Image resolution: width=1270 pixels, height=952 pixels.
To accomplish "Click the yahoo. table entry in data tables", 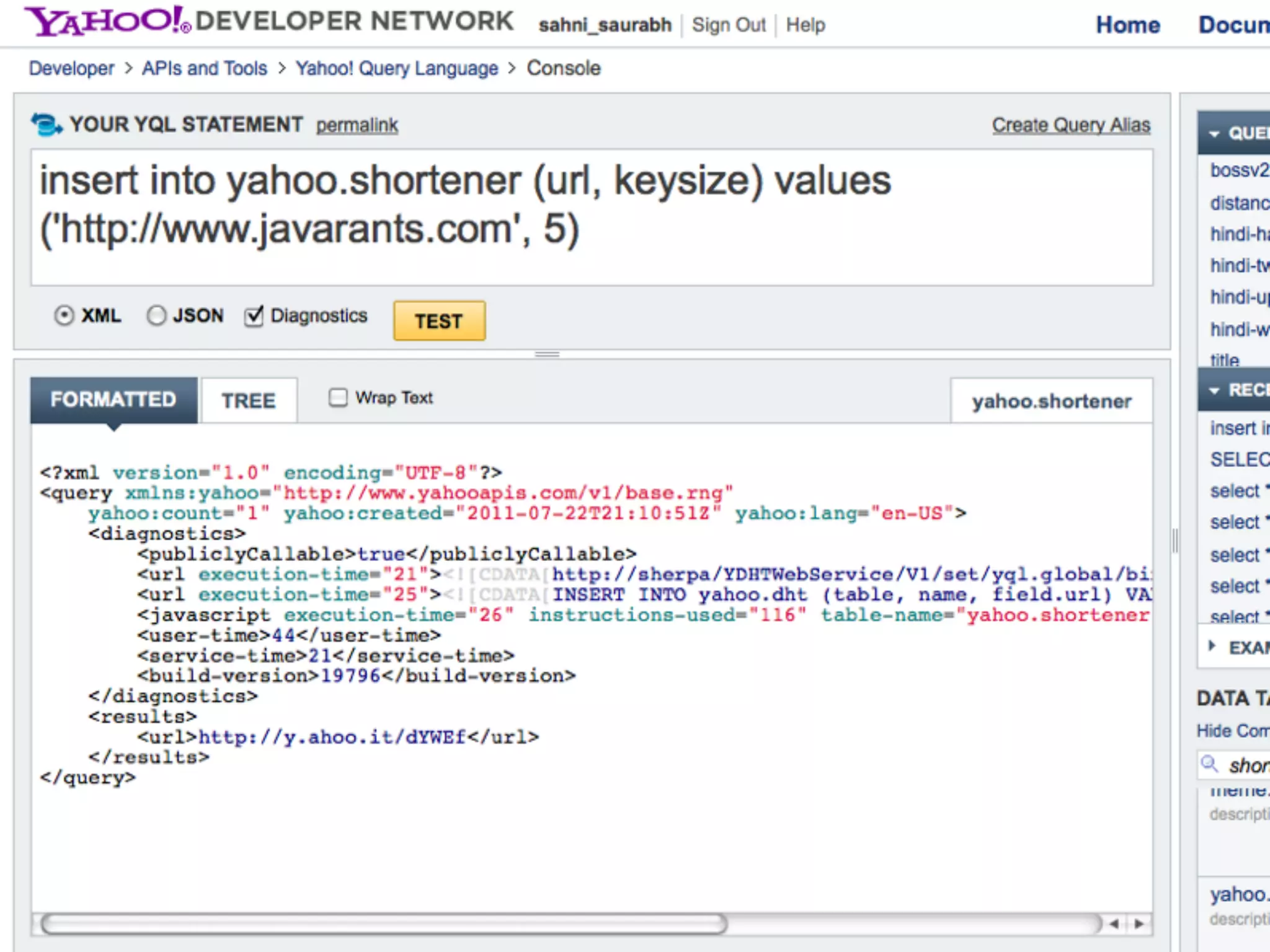I will click(1240, 894).
